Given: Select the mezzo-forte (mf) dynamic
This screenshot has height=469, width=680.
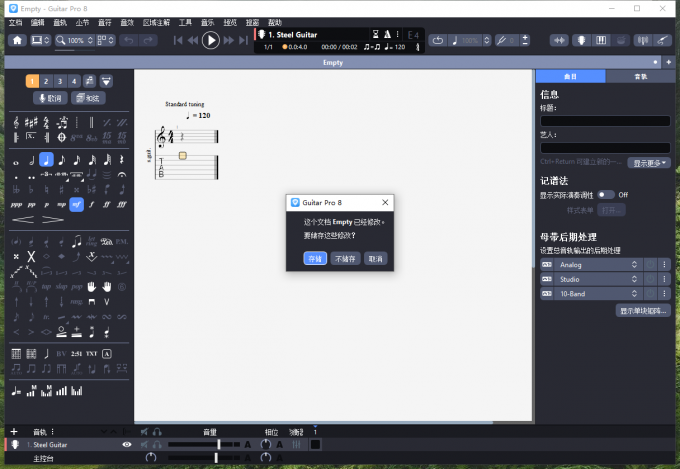Looking at the screenshot, I should point(76,203).
